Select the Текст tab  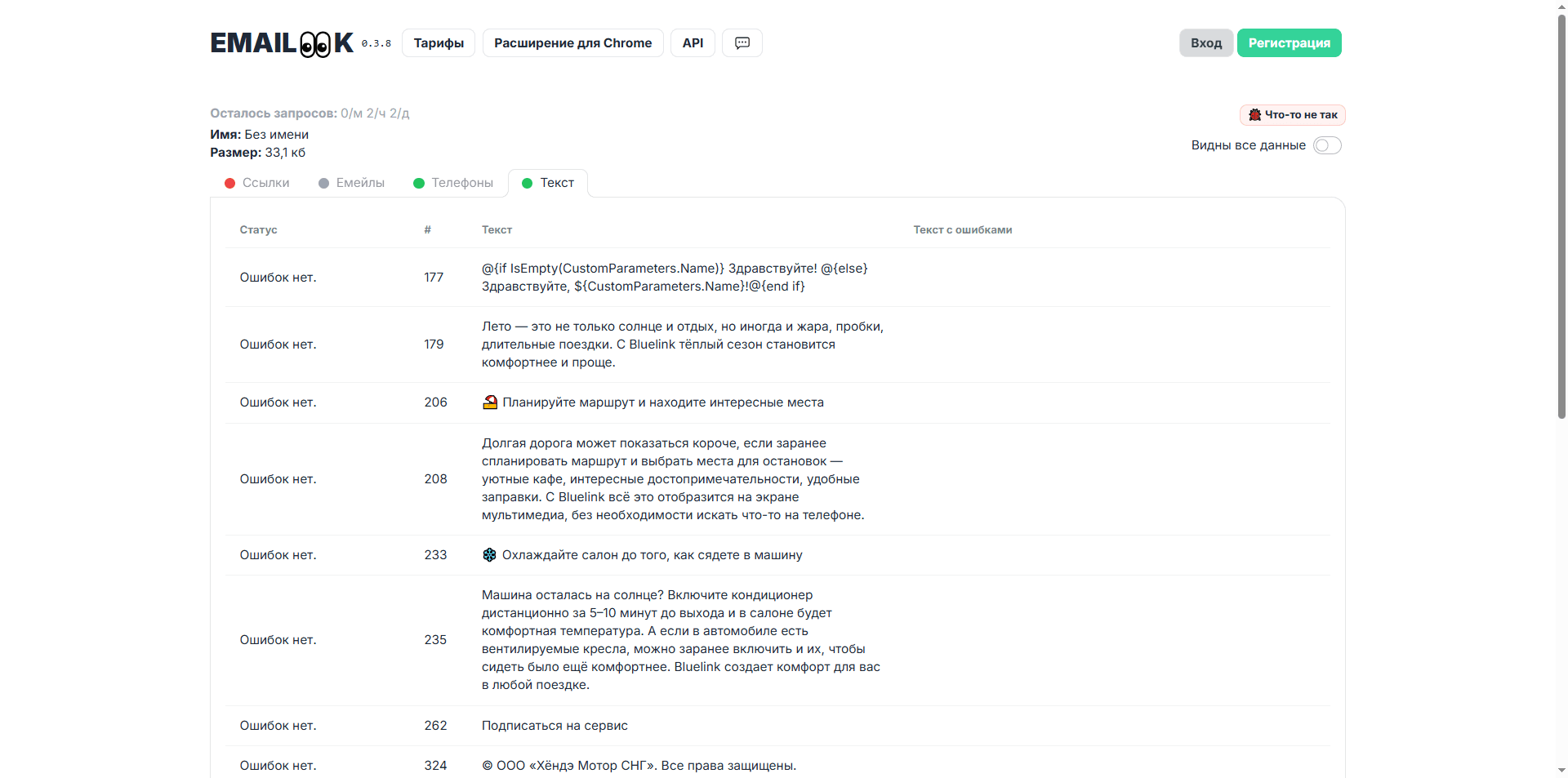tap(548, 183)
